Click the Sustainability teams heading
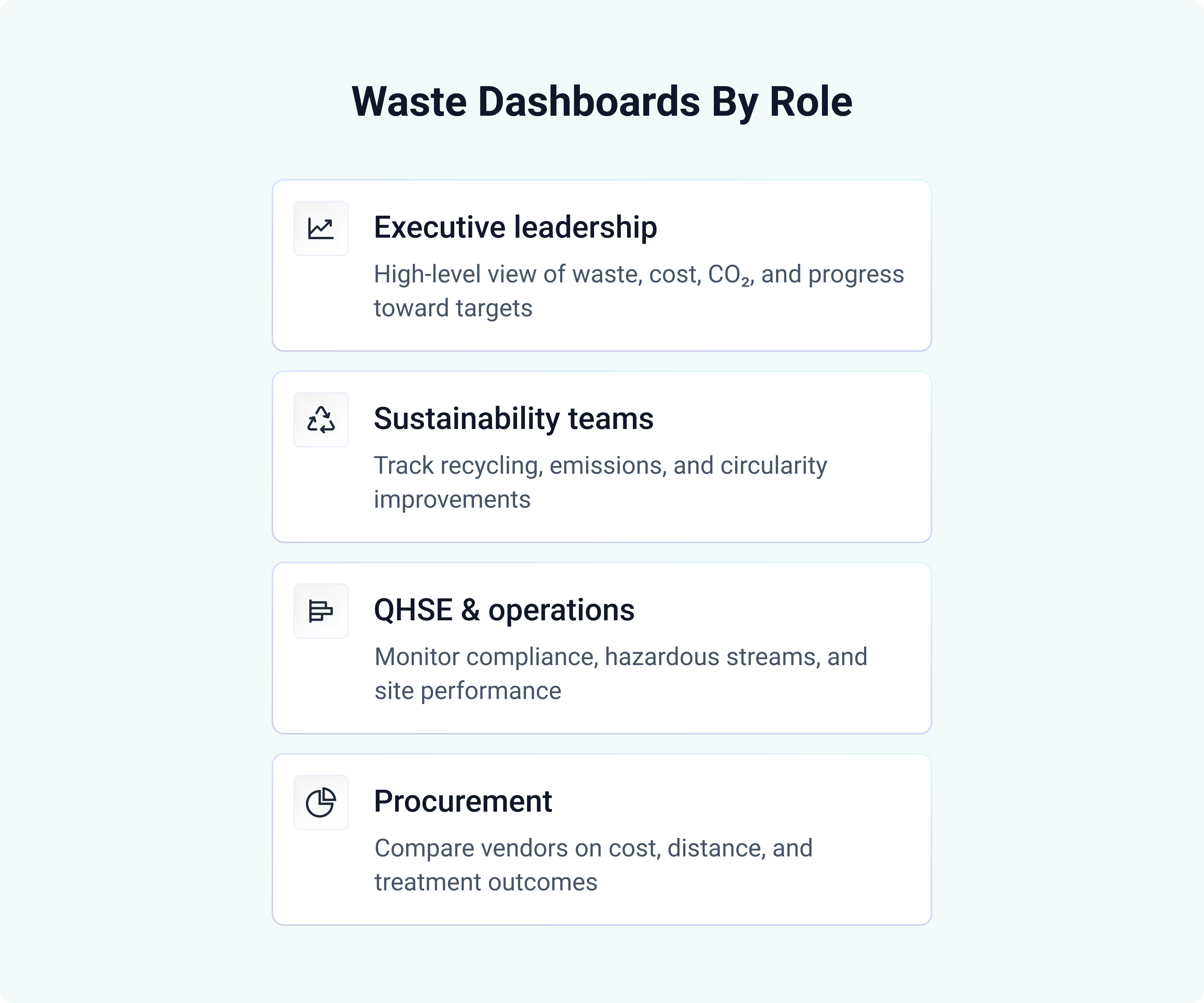Viewport: 1204px width, 1003px height. (513, 419)
